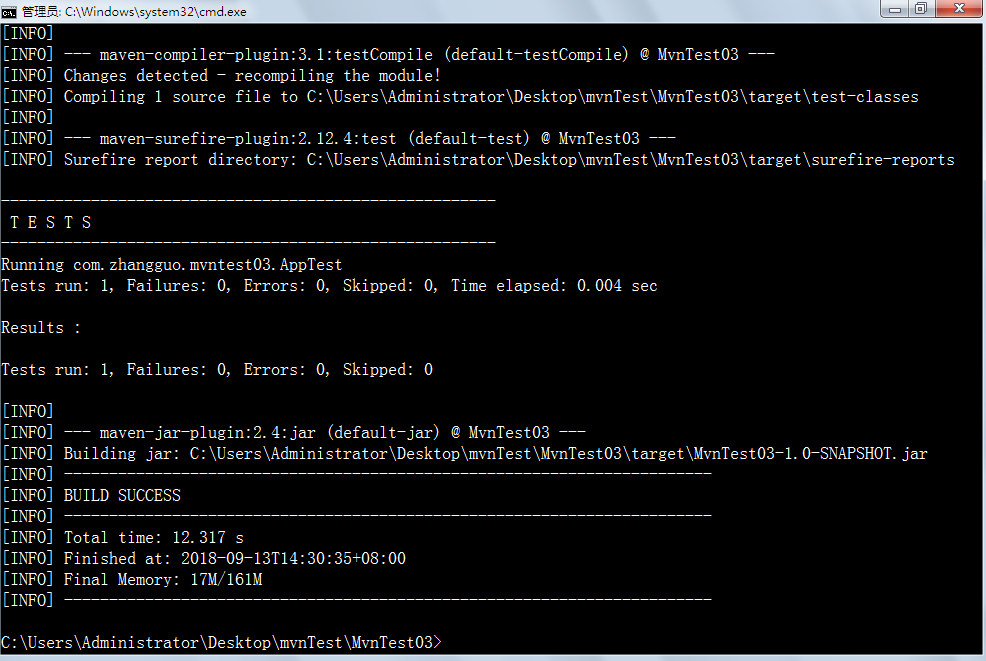Click the Finished at timestamp line
This screenshot has width=986, height=661.
coord(234,559)
